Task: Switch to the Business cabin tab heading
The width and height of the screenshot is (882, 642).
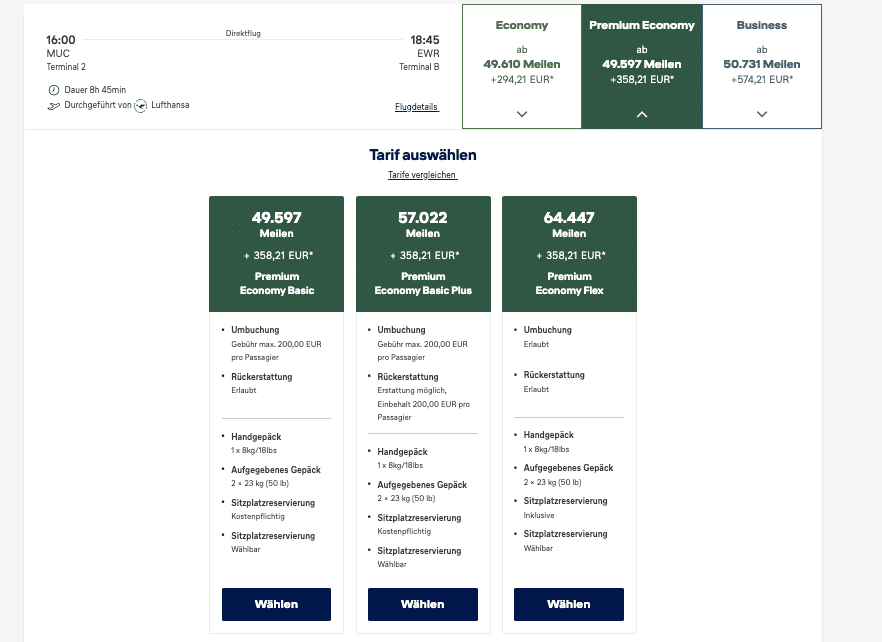Action: pos(762,25)
